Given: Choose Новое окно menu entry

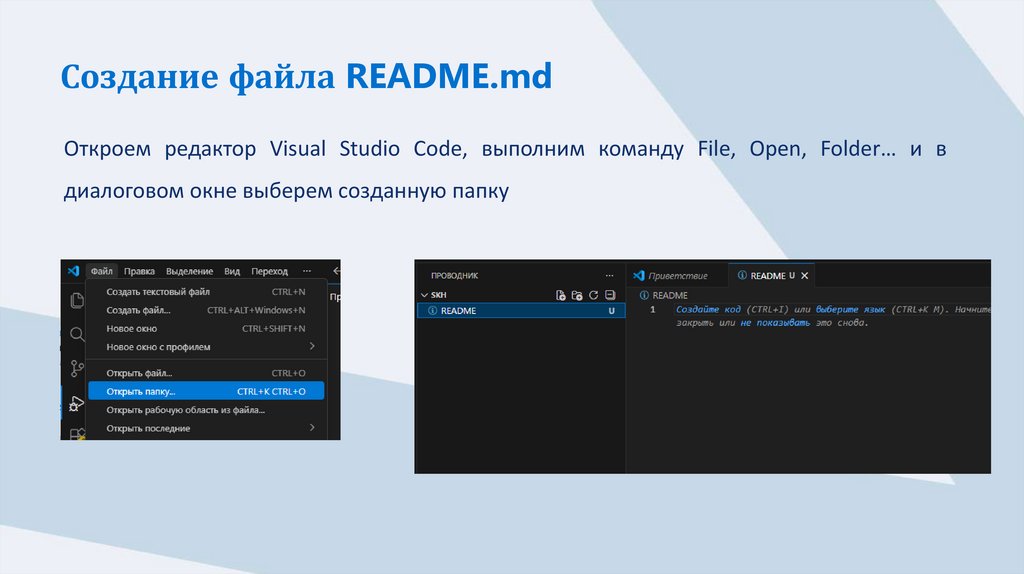Looking at the screenshot, I should (x=206, y=328).
